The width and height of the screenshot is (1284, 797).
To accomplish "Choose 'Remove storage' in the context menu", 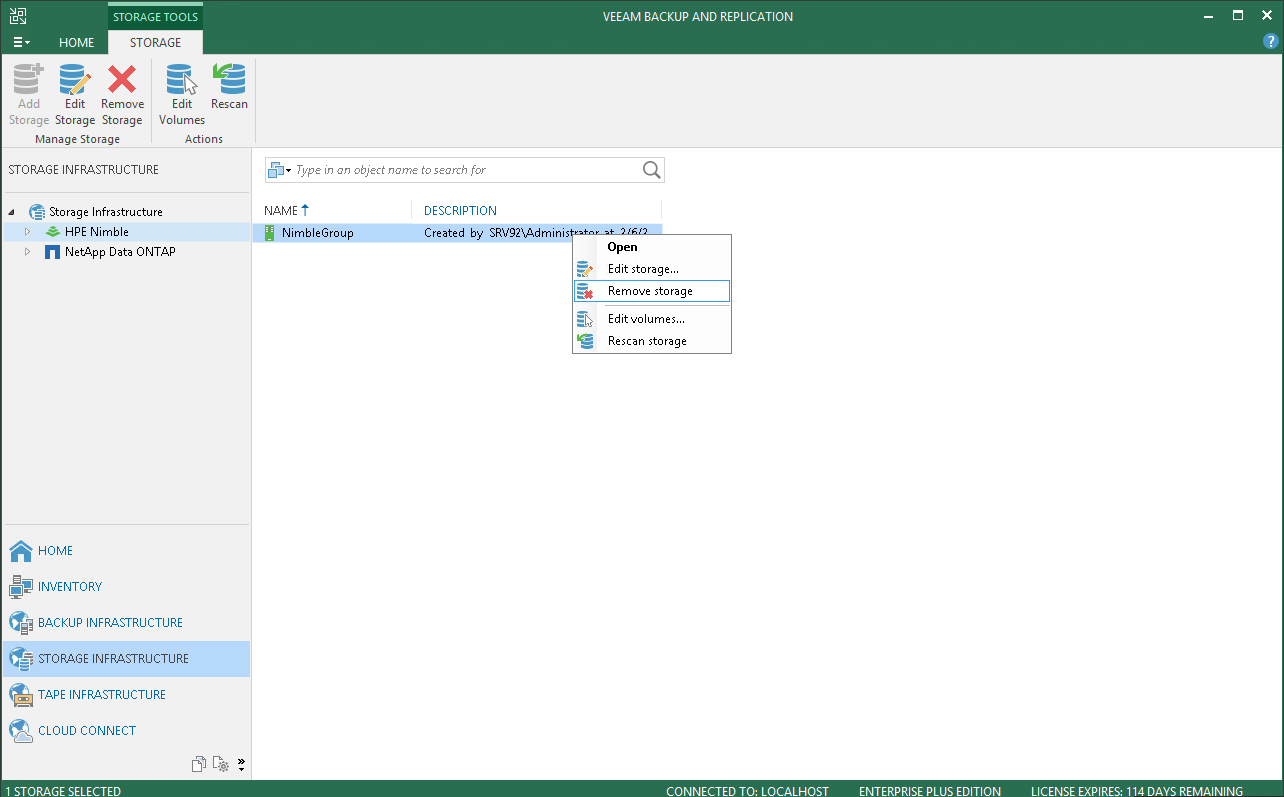I will pos(652,291).
